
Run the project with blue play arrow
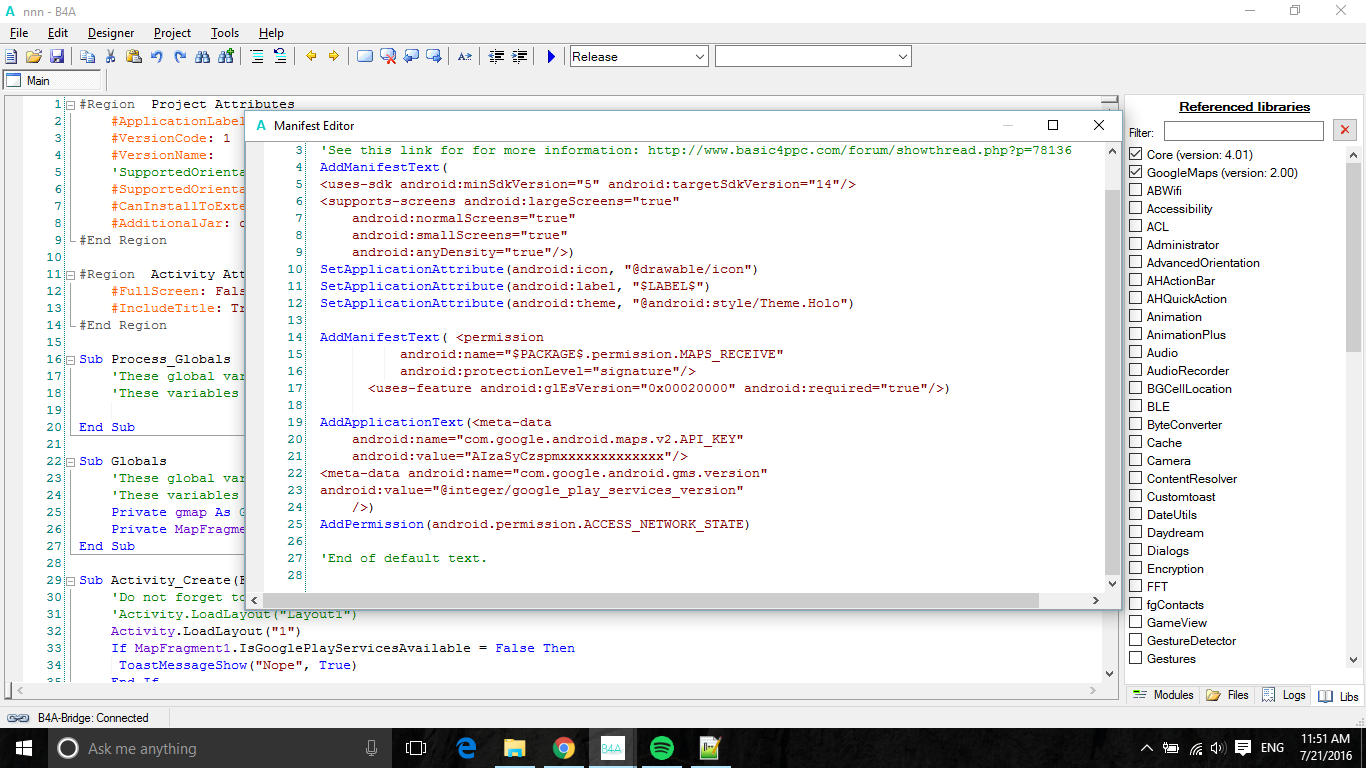pyautogui.click(x=550, y=57)
